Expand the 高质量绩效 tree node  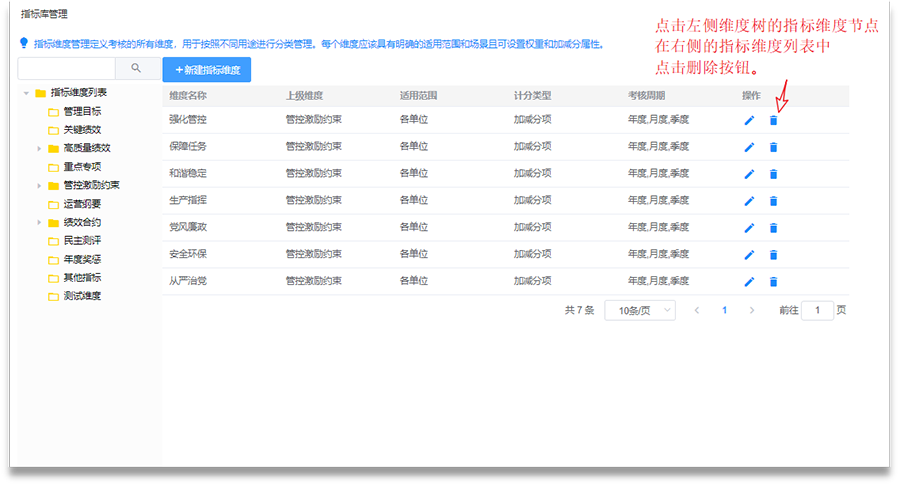click(x=39, y=148)
